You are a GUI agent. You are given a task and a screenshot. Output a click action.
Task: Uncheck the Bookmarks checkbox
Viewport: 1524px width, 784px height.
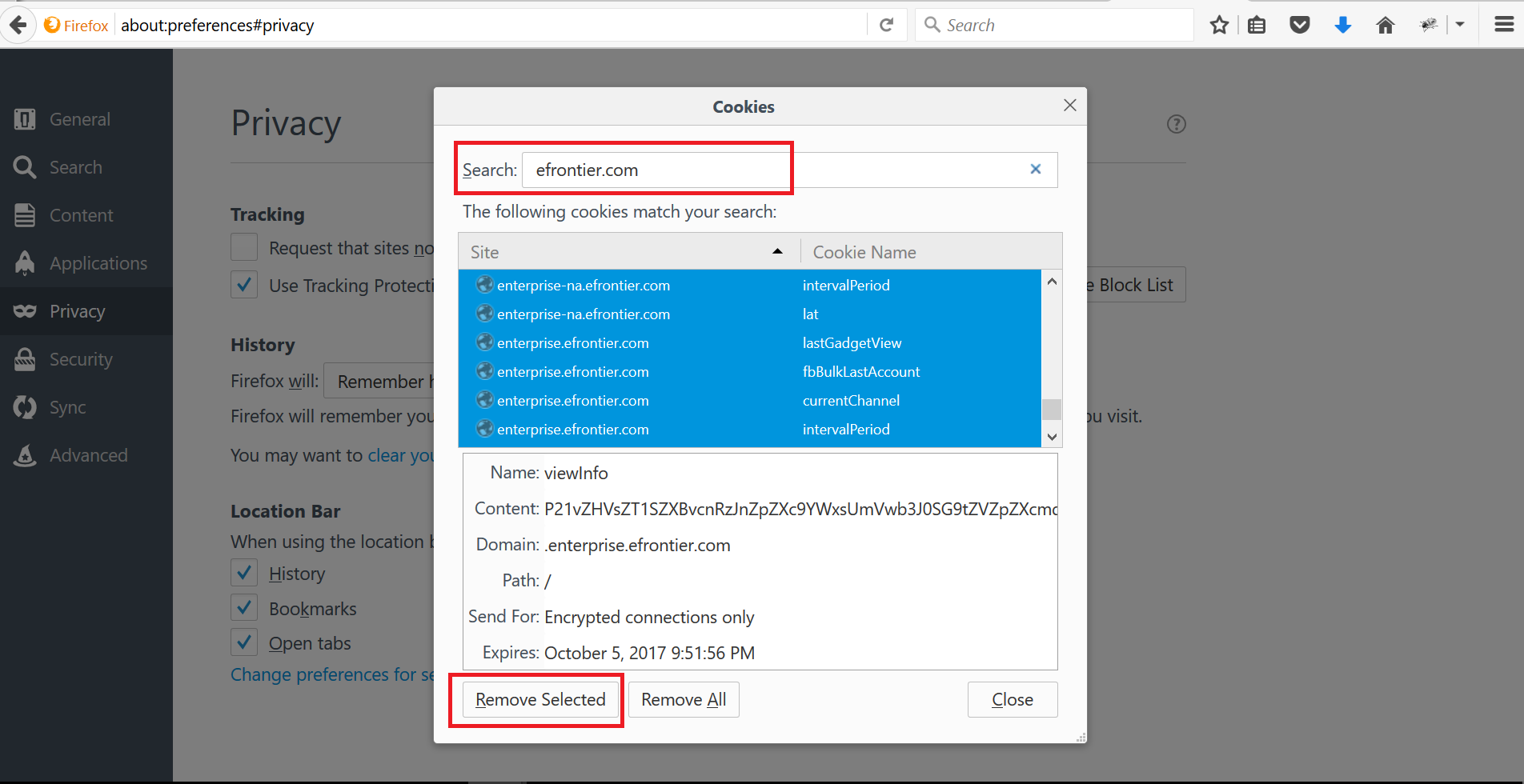tap(244, 608)
